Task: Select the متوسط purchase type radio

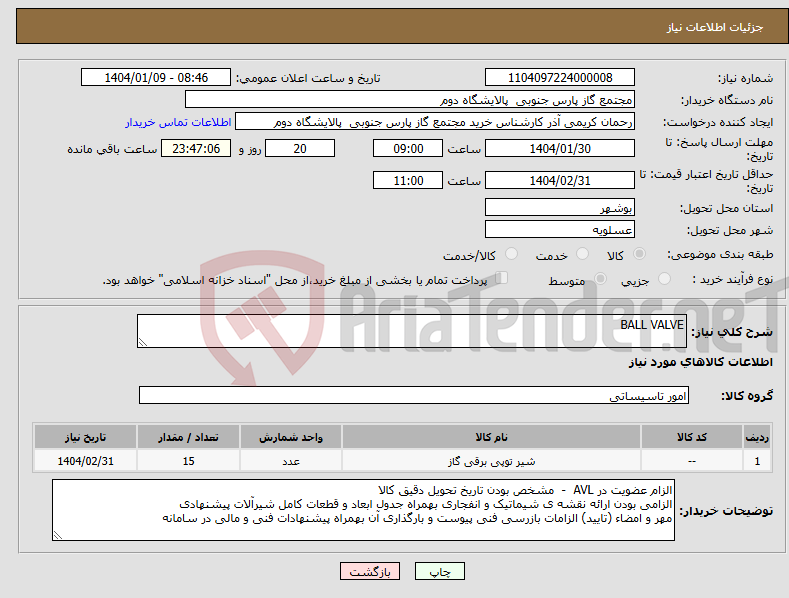Action: click(600, 279)
